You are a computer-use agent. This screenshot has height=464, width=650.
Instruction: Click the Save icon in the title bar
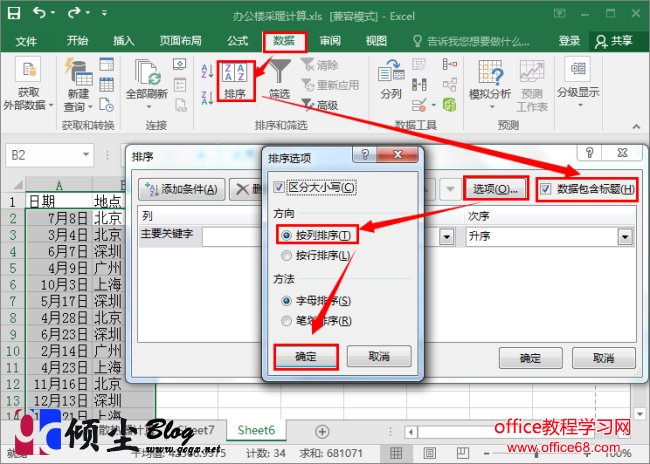[14, 13]
